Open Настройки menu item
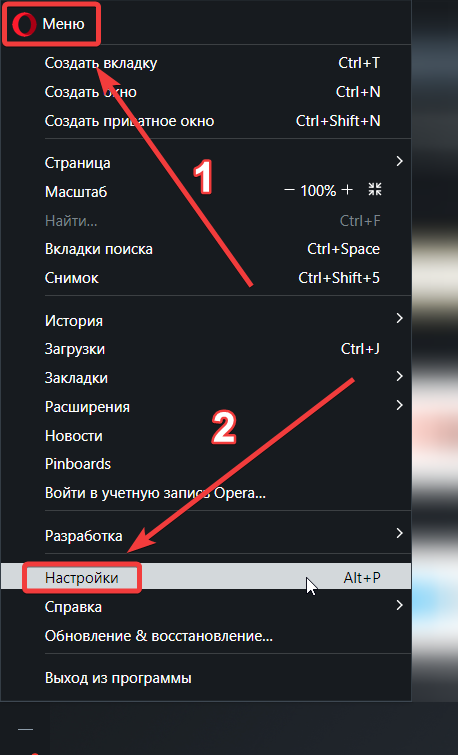 pos(206,577)
